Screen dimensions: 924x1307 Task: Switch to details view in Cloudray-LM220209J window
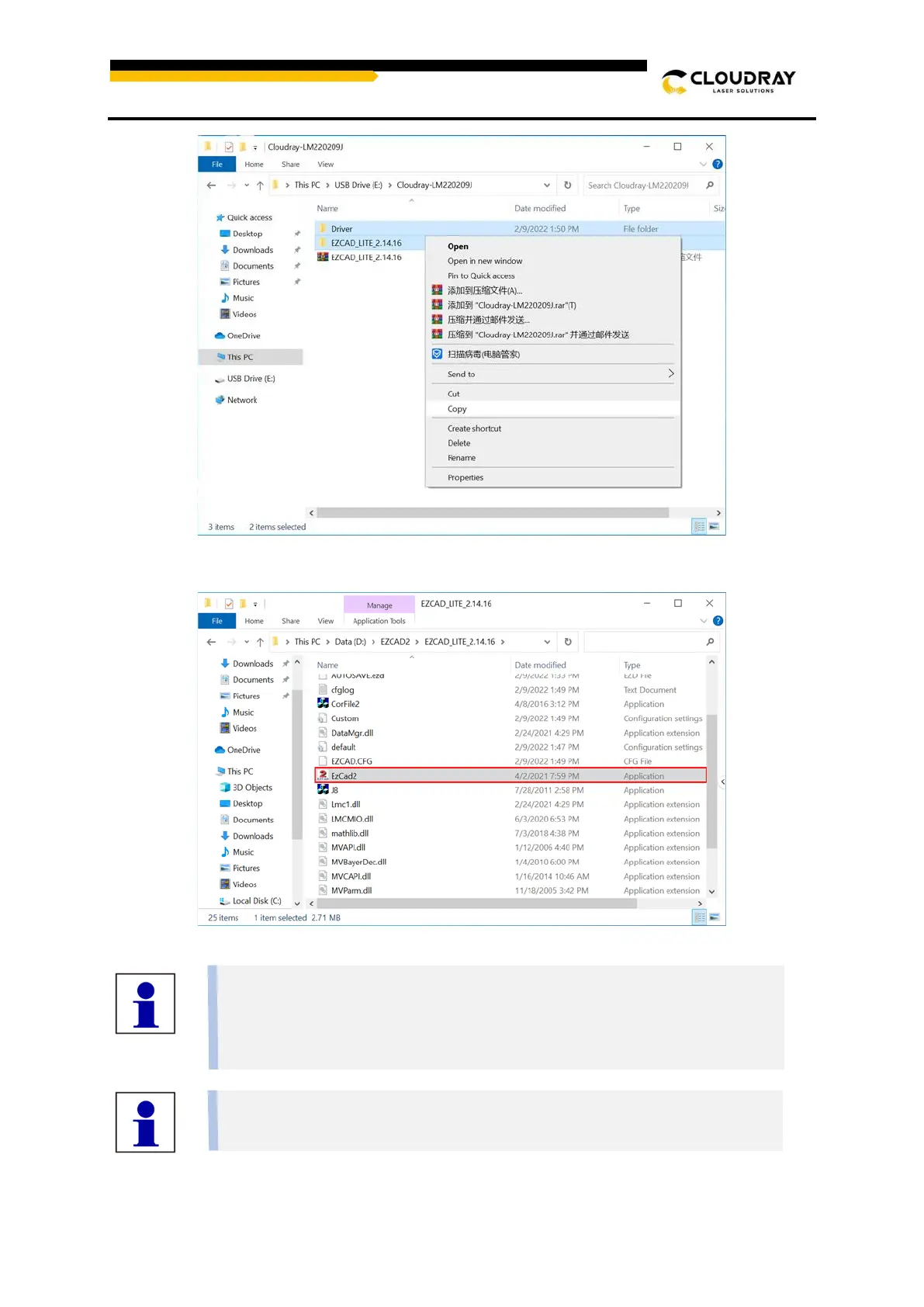pos(699,527)
